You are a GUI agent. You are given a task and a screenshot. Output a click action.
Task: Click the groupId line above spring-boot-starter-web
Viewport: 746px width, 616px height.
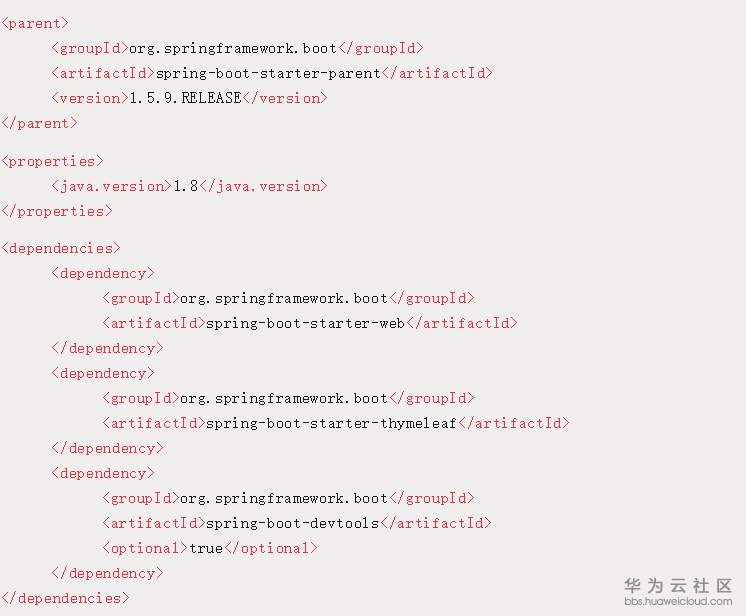point(288,298)
